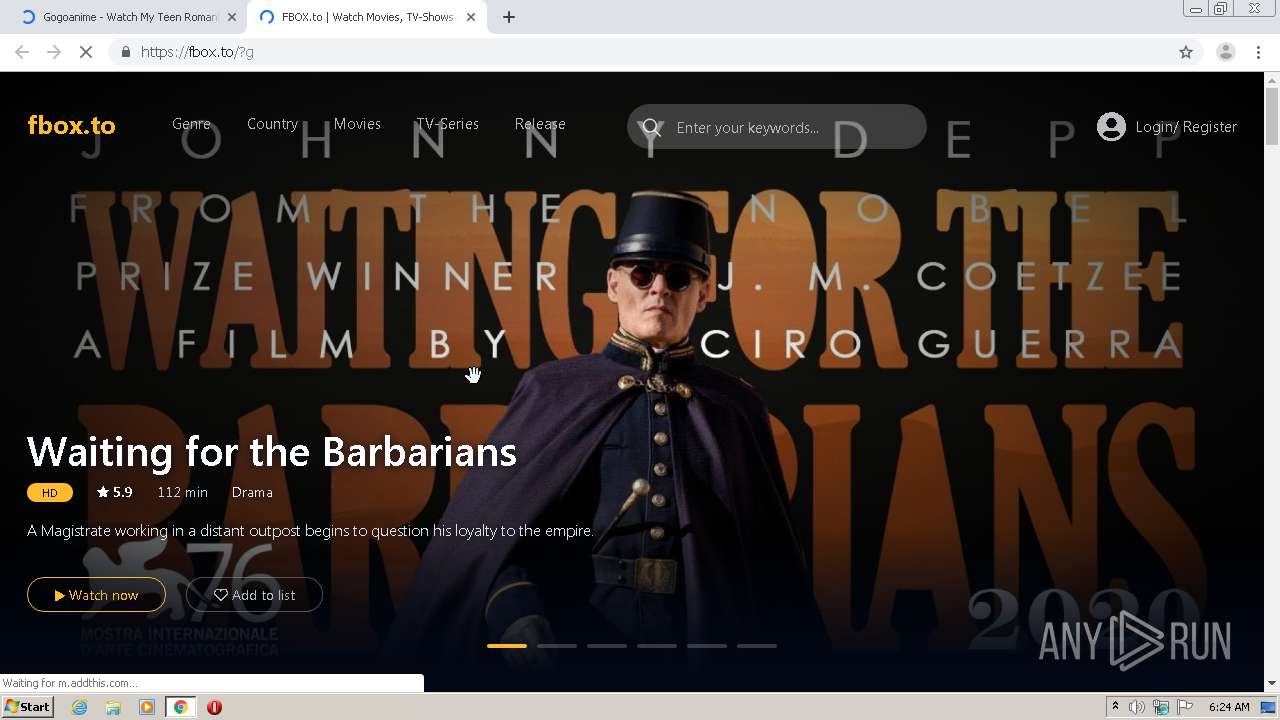Open a new browser tab
The width and height of the screenshot is (1280, 720).
pyautogui.click(x=509, y=17)
